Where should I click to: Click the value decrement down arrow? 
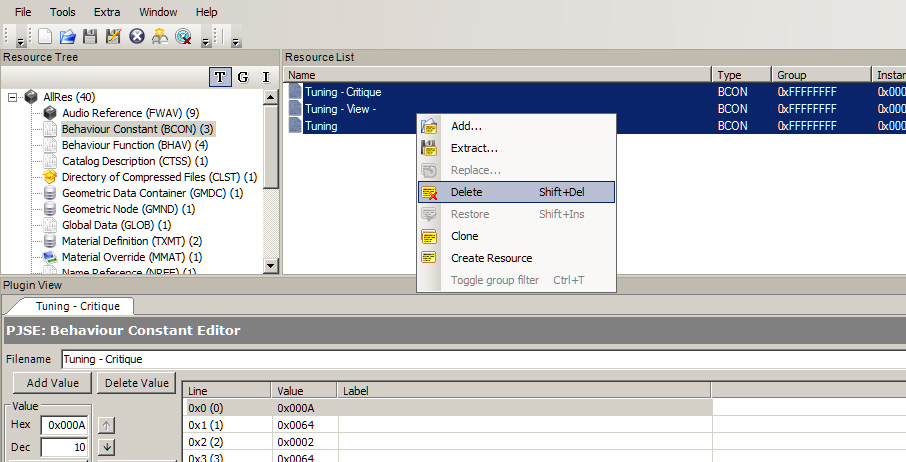point(108,447)
